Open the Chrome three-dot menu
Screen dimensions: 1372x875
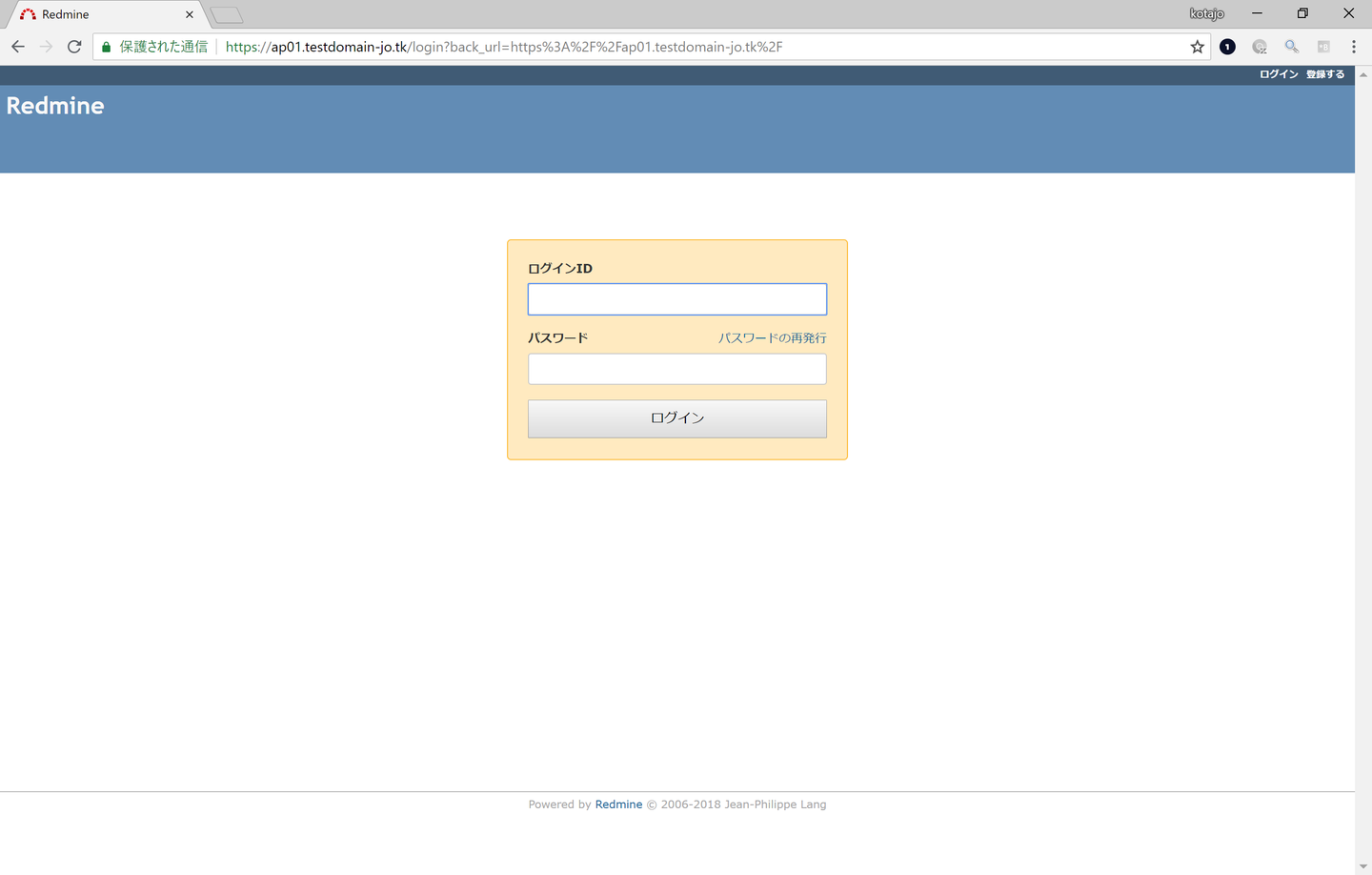(x=1353, y=47)
